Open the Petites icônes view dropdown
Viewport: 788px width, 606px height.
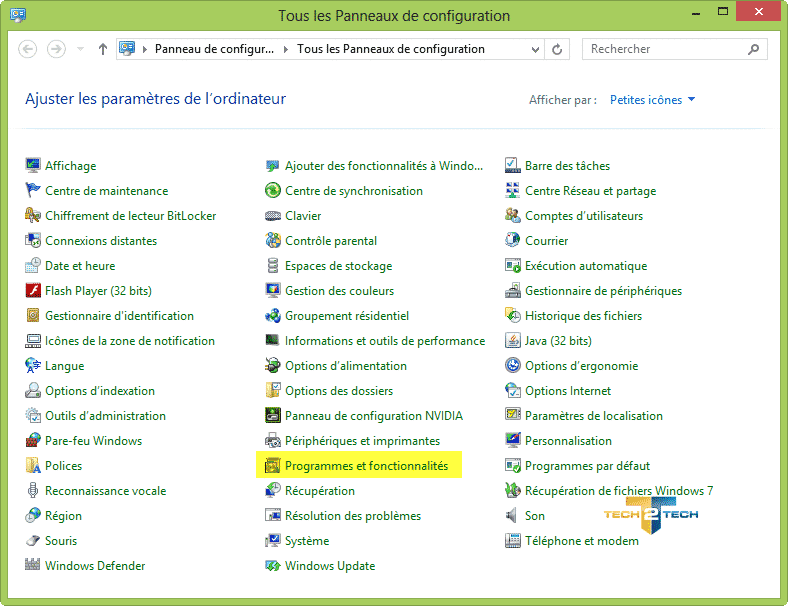652,99
